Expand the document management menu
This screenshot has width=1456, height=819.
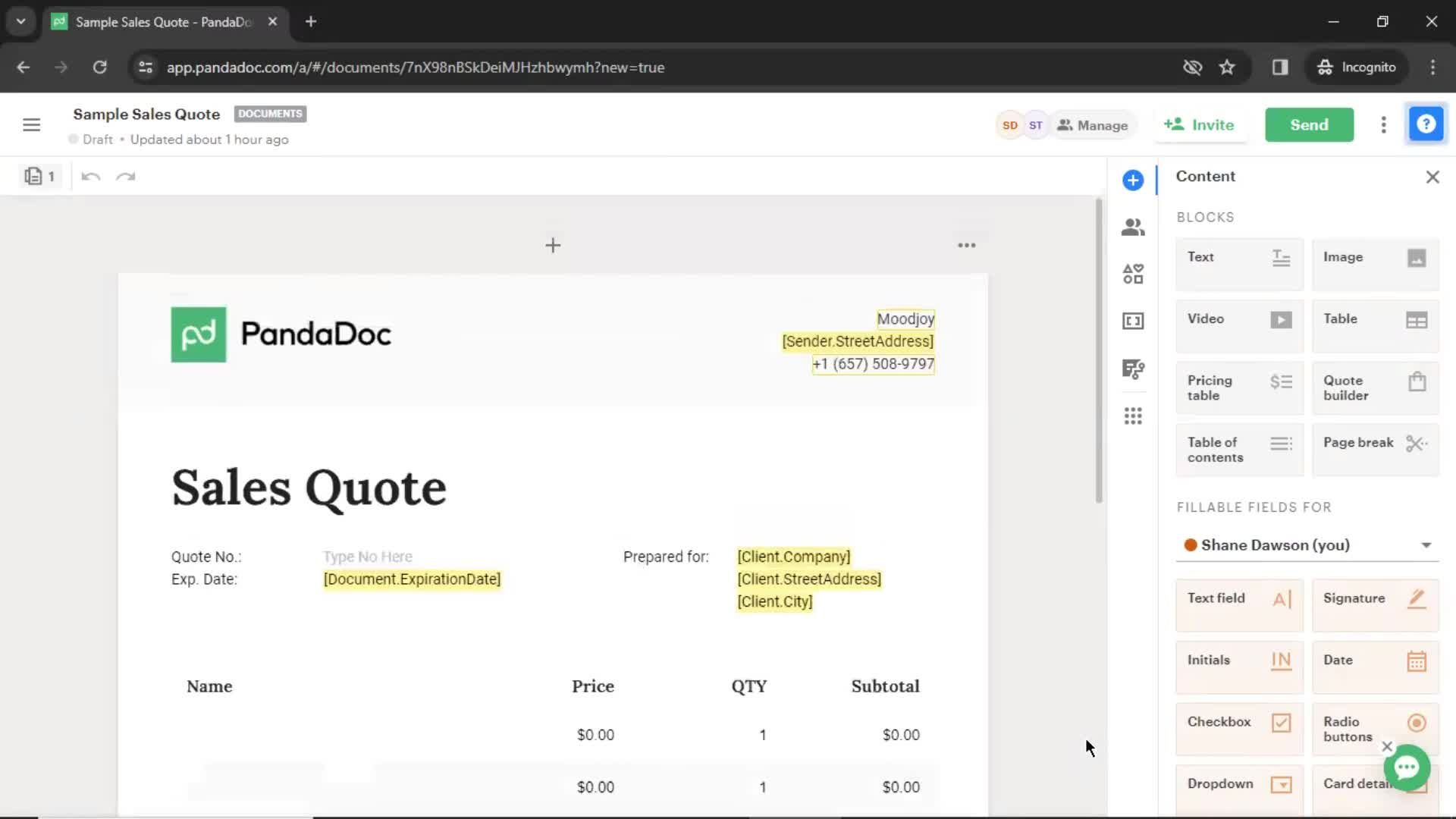tap(1384, 124)
